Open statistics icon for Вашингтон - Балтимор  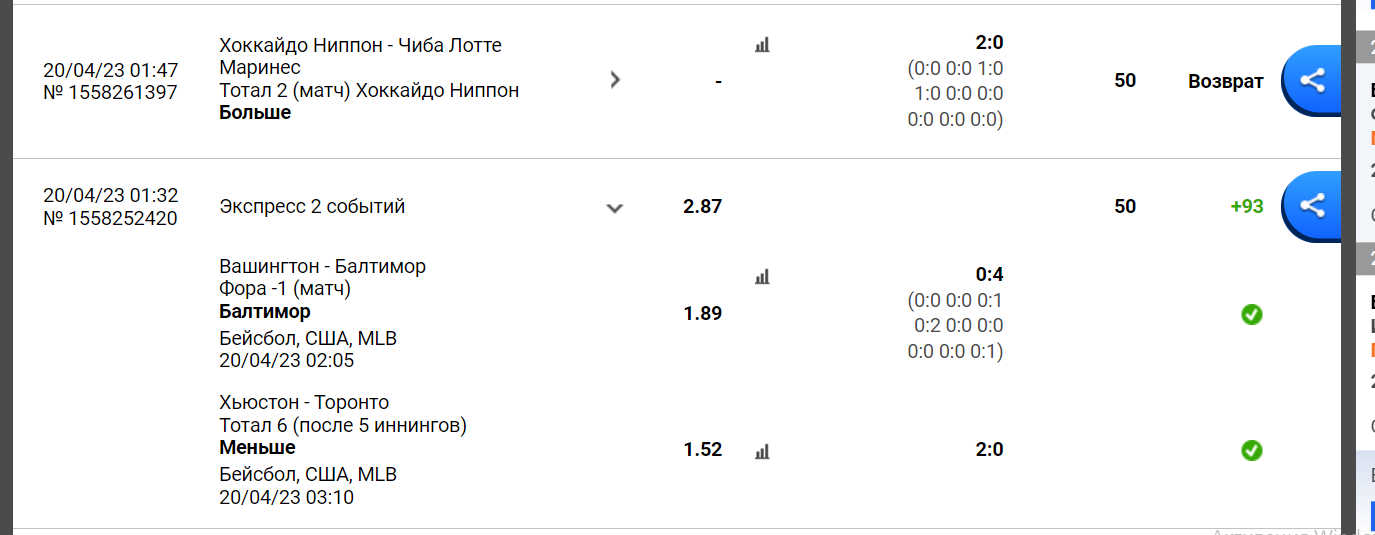point(762,277)
